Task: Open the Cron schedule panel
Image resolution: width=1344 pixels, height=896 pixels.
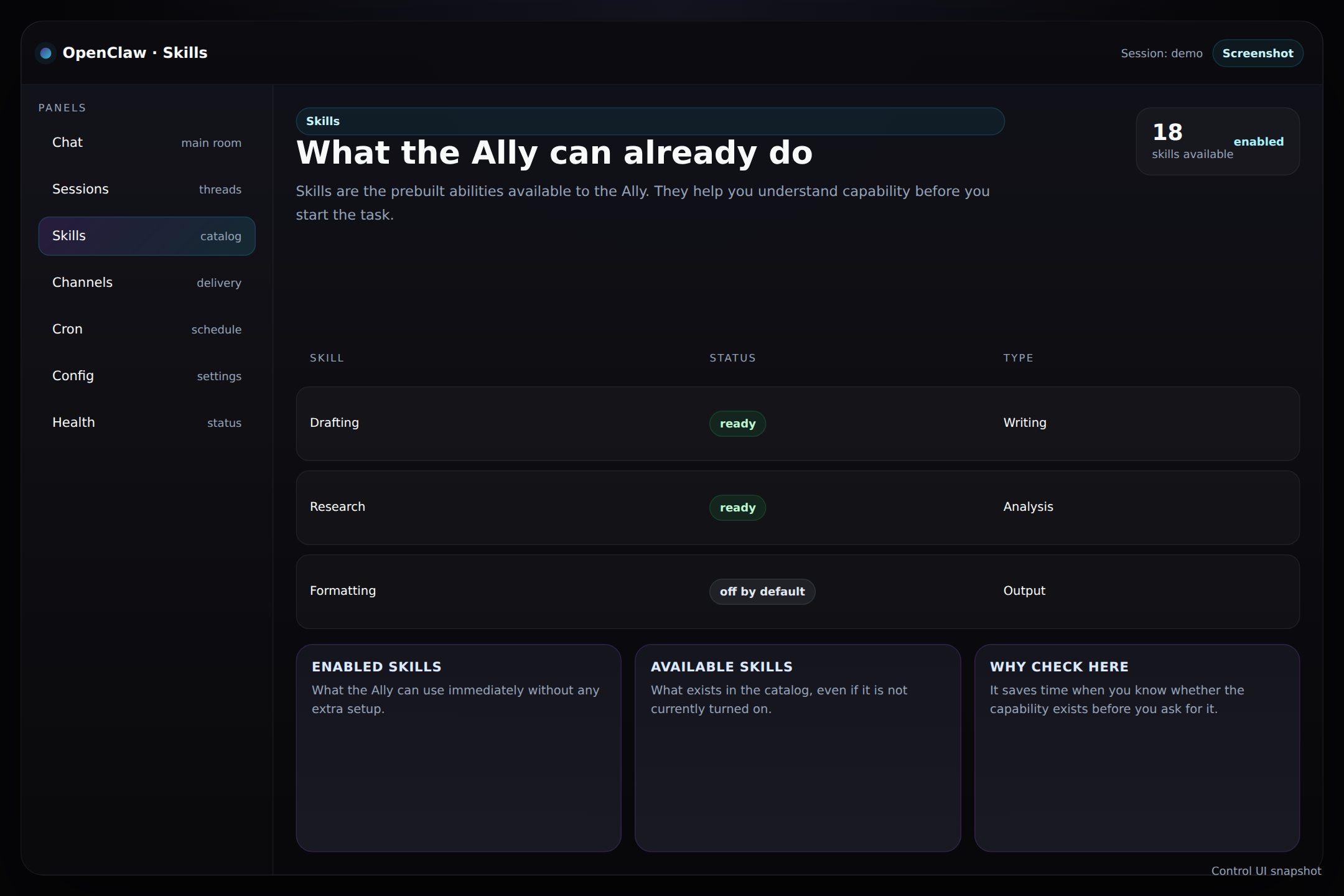Action: point(147,329)
